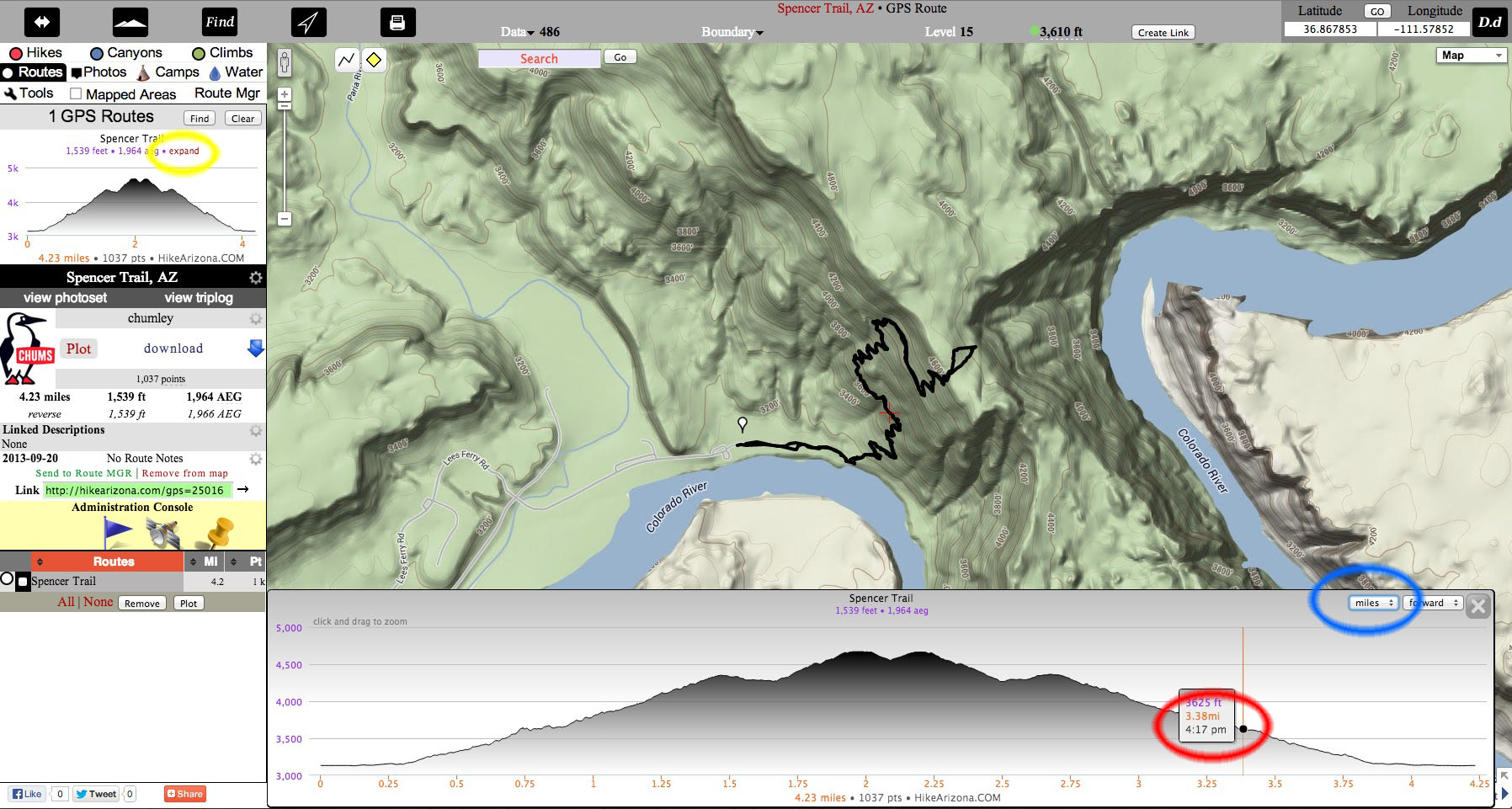Viewport: 1512px width, 809px height.
Task: Toggle the Spencer Trail route checkbox
Action: tap(24, 582)
